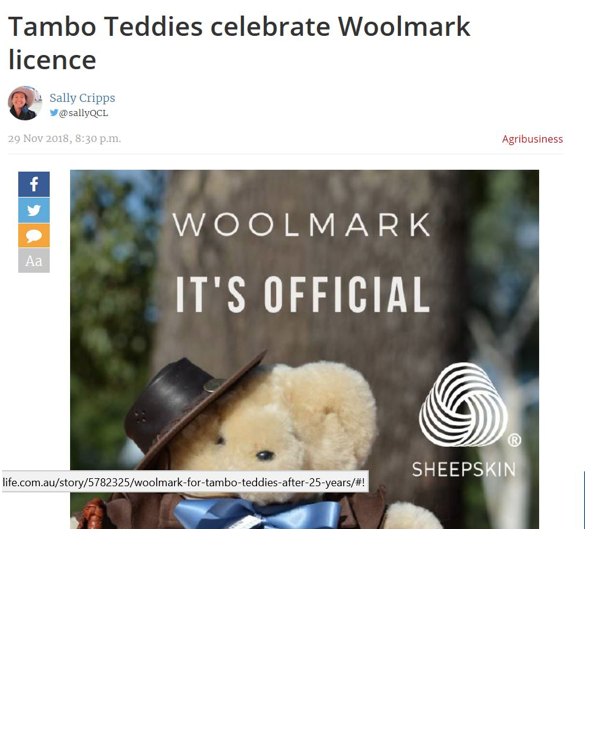The image size is (594, 742).
Task: Open comments with orange speech bubble icon
Action: click(x=34, y=235)
